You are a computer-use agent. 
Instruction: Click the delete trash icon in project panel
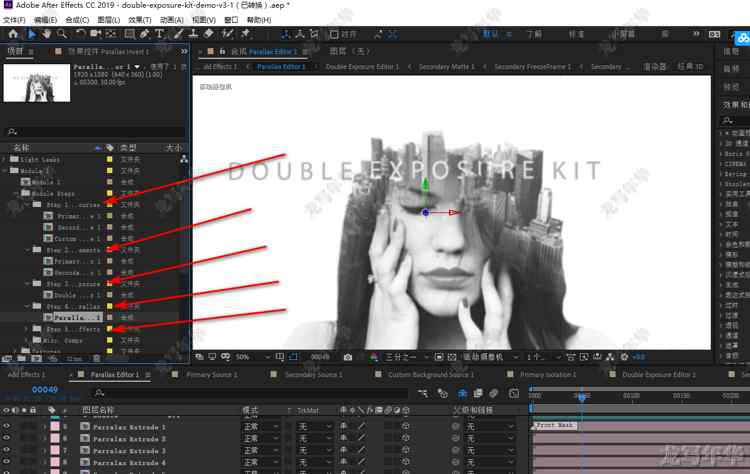(x=97, y=358)
